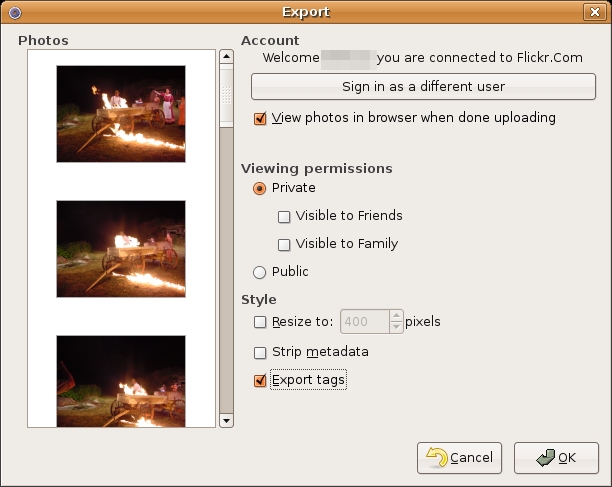This screenshot has width=612, height=487.
Task: Click the window menu icon in title bar
Action: tap(14, 12)
